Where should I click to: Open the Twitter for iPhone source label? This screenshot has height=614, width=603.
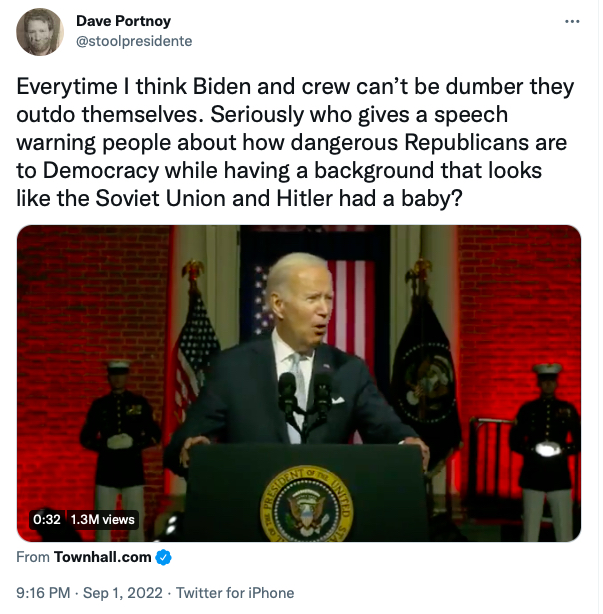pos(234,594)
